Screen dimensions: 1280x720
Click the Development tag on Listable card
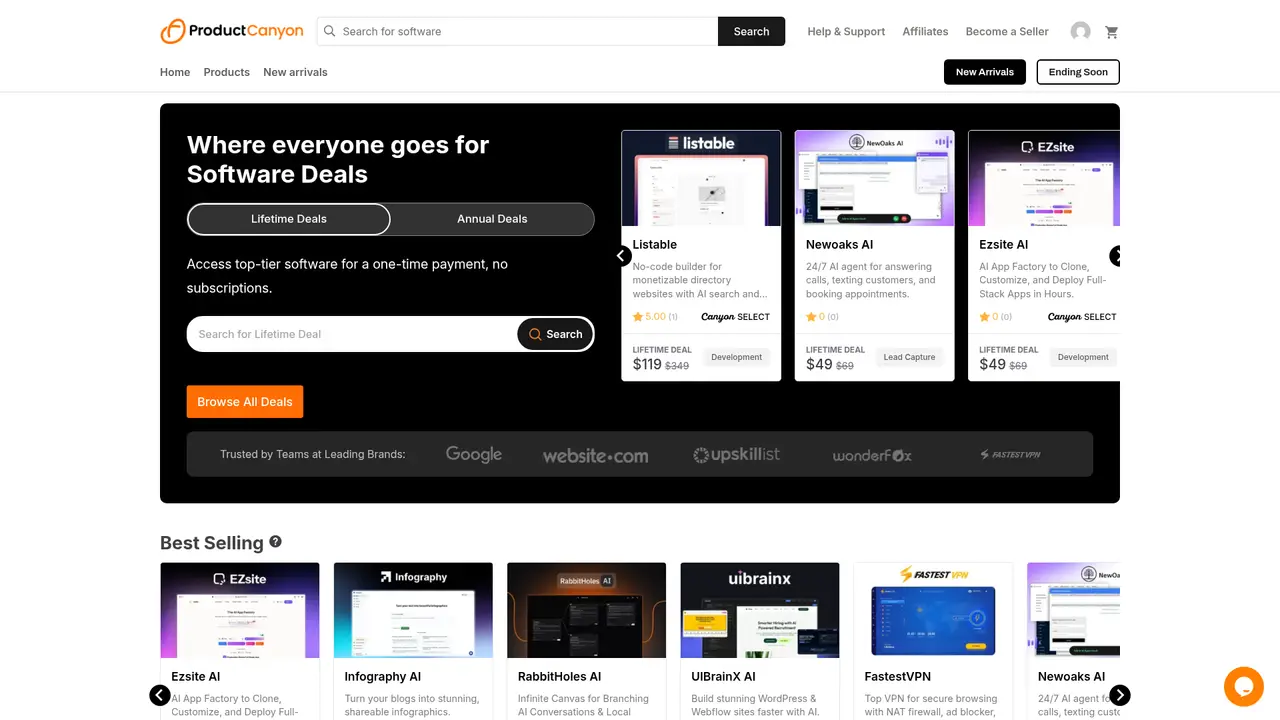point(737,357)
